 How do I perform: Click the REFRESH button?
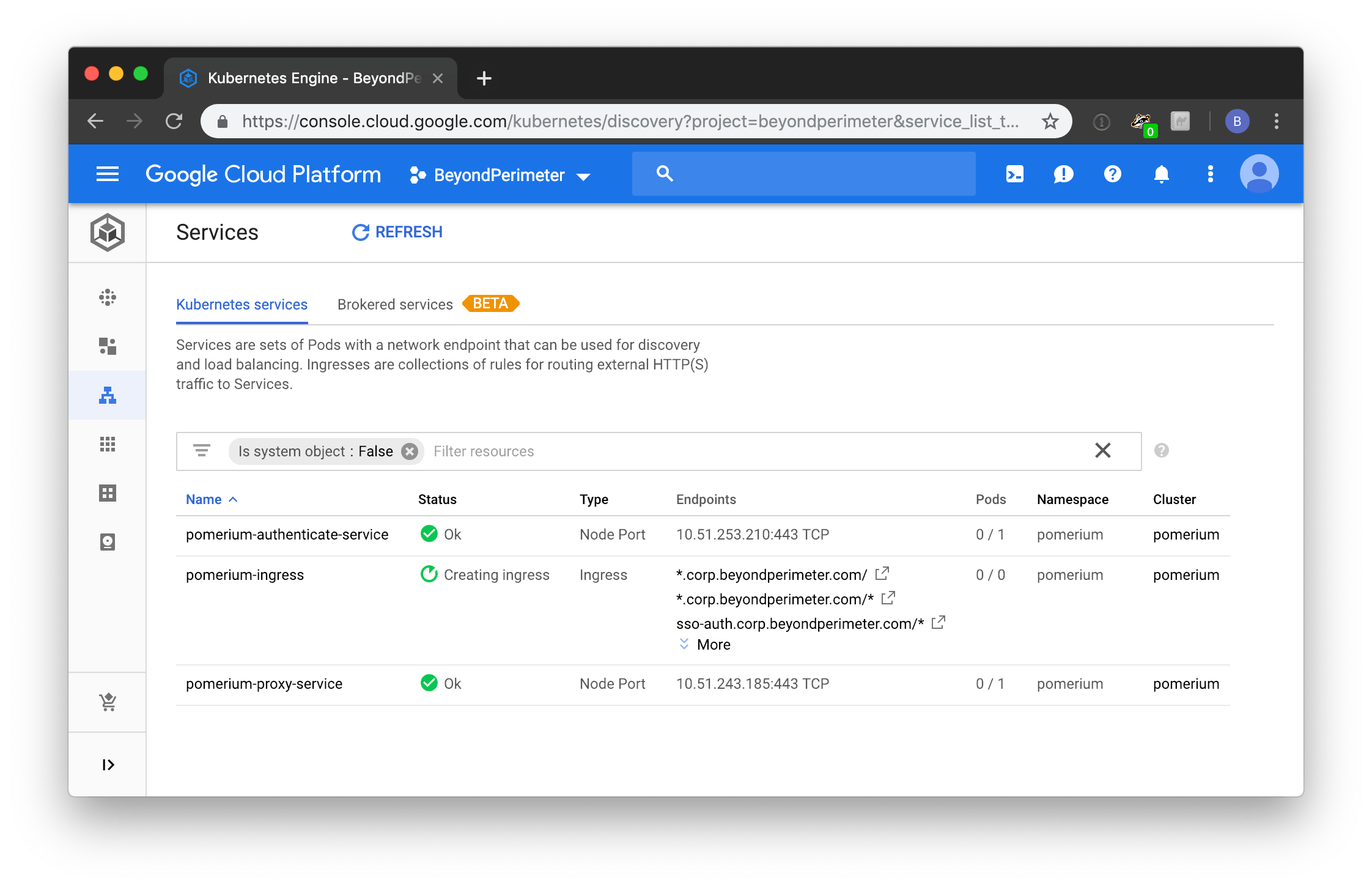(x=397, y=232)
